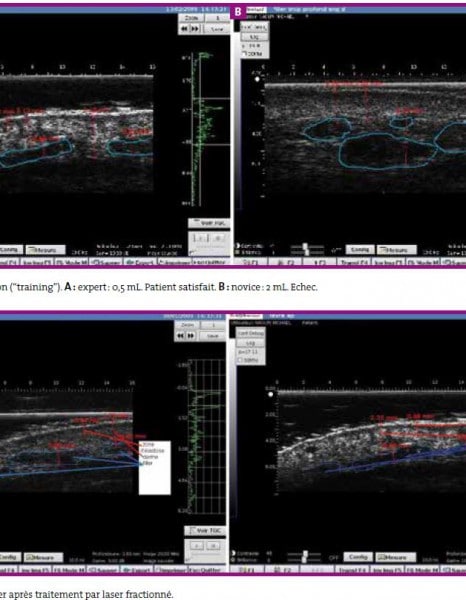This screenshot has width=466, height=600.
Task: Click the Save button in the top window
Action: (217, 29)
